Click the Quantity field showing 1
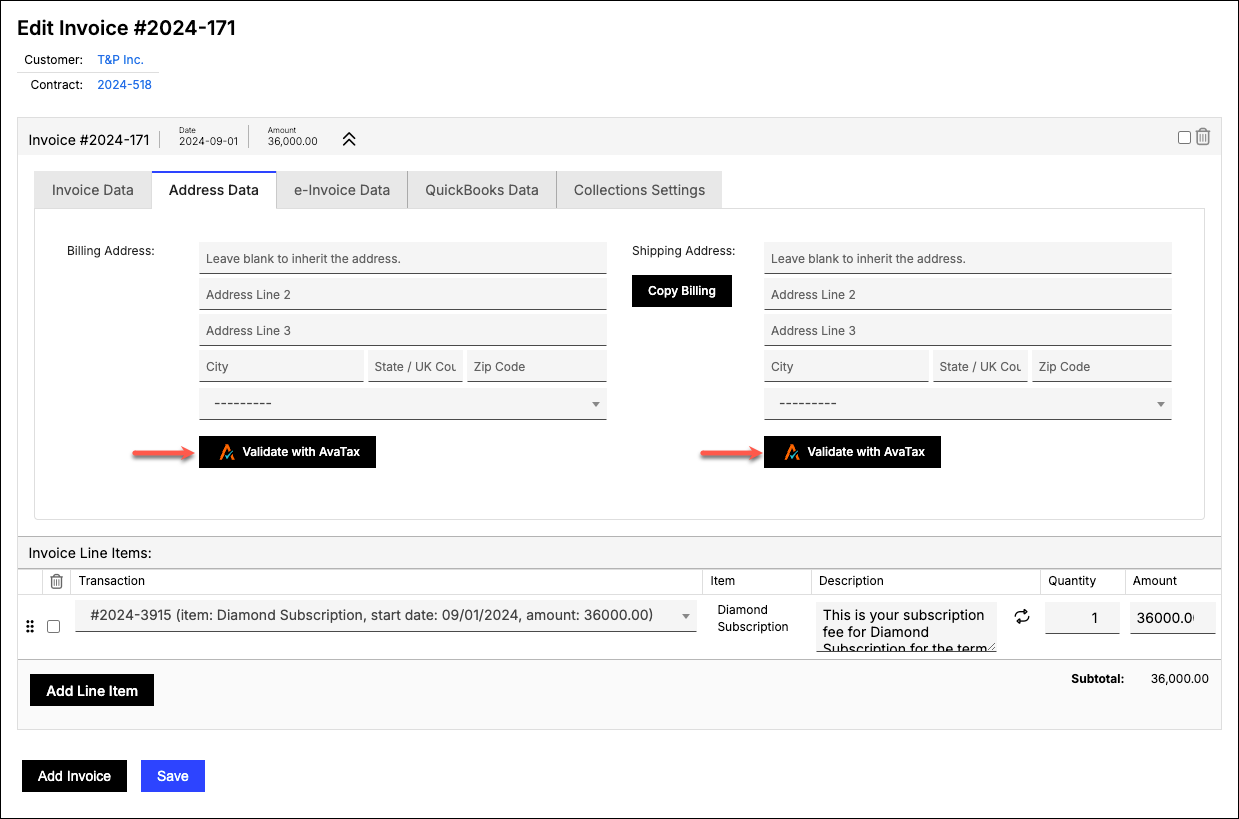Screen dimensions: 1239x819 tap(1082, 618)
